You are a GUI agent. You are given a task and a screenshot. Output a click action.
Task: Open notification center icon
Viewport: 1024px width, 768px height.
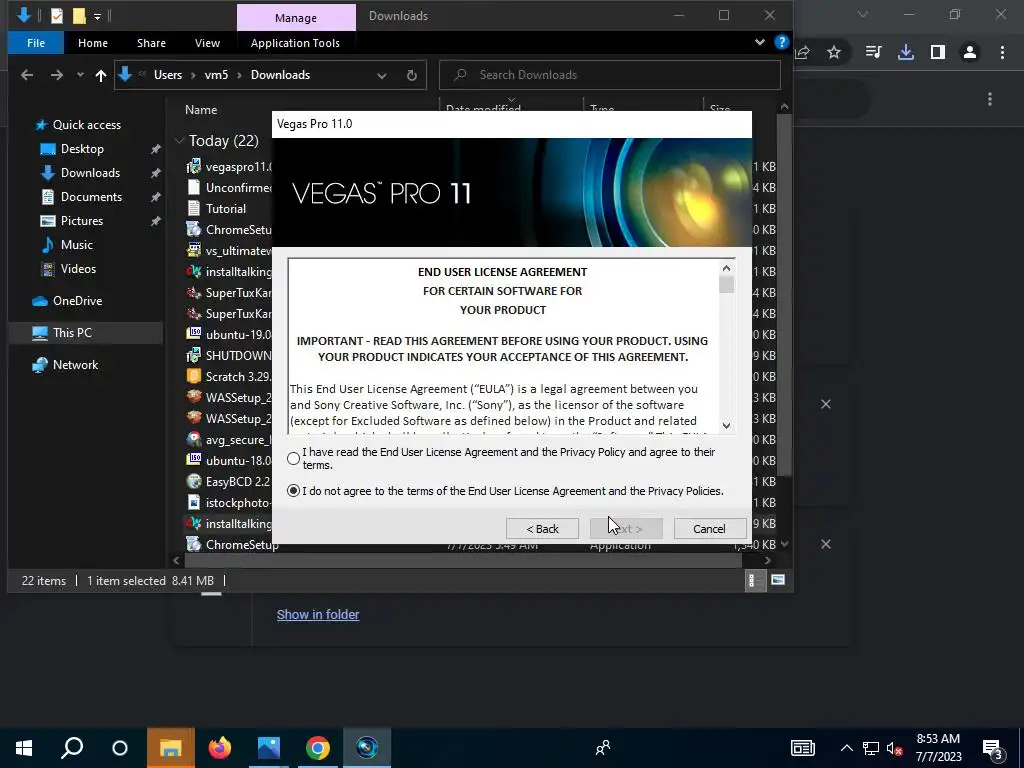click(992, 748)
